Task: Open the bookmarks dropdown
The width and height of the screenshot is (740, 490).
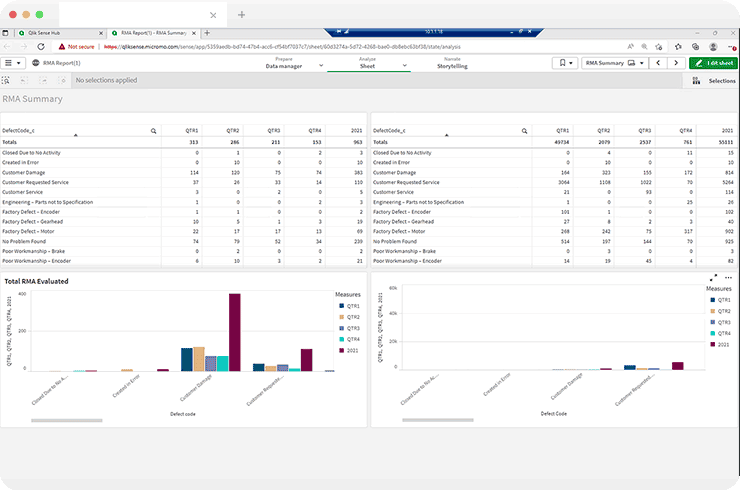Action: (x=565, y=63)
